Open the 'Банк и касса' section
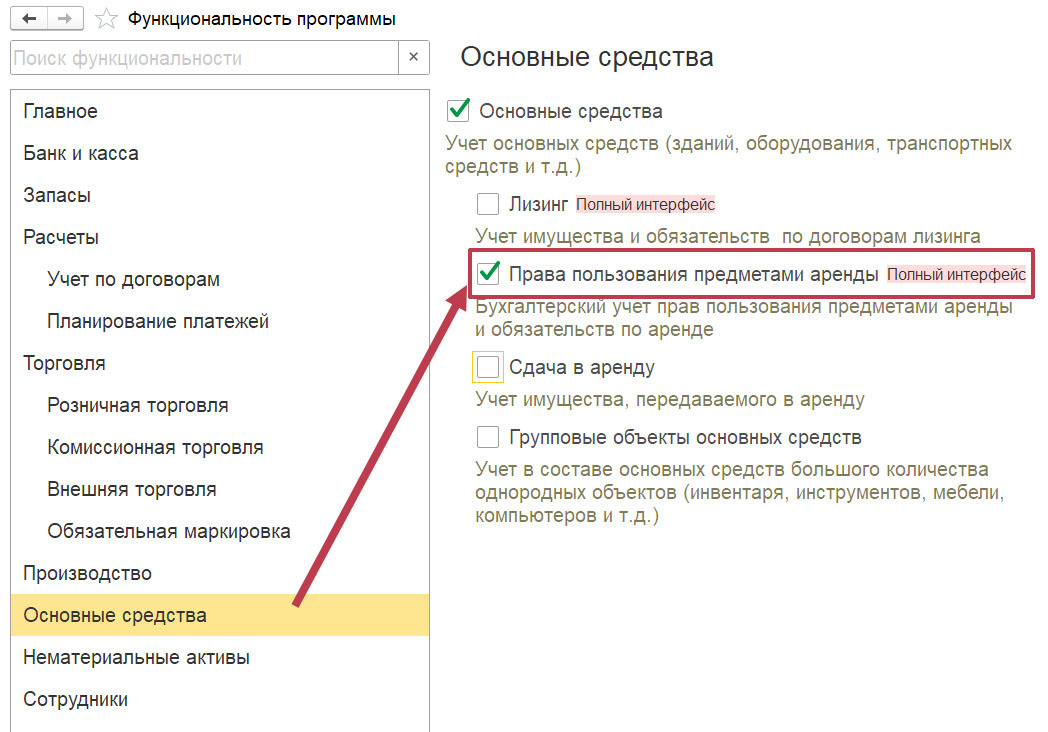Screen dimensions: 1048x732 tap(220, 153)
